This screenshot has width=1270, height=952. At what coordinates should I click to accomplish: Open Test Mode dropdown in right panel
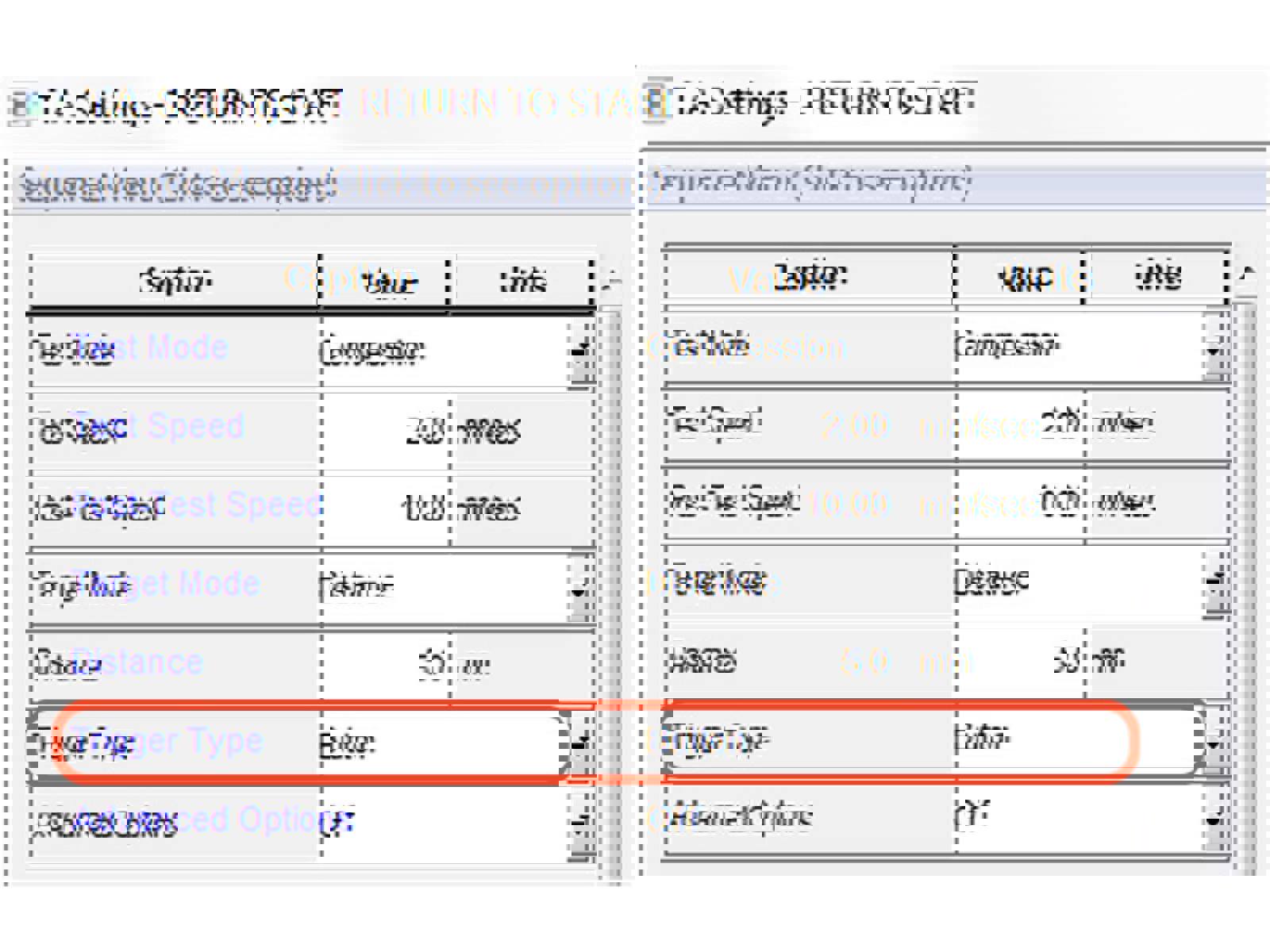(1214, 347)
